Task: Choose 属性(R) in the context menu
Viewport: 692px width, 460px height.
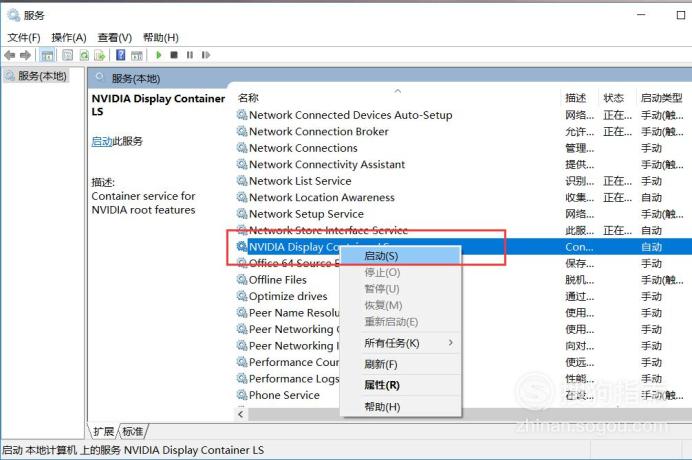Action: point(401,385)
